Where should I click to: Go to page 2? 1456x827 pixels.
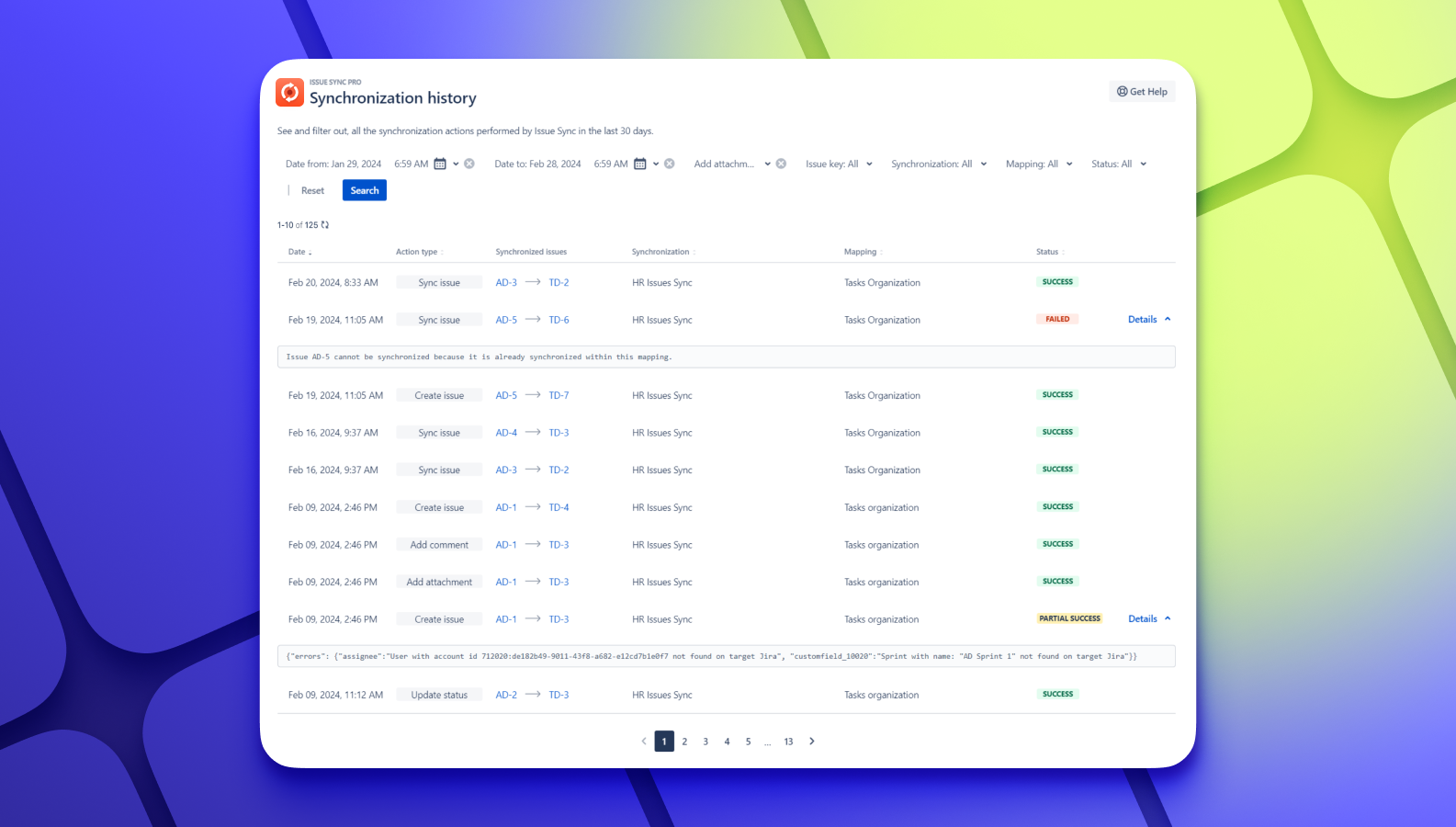click(684, 742)
